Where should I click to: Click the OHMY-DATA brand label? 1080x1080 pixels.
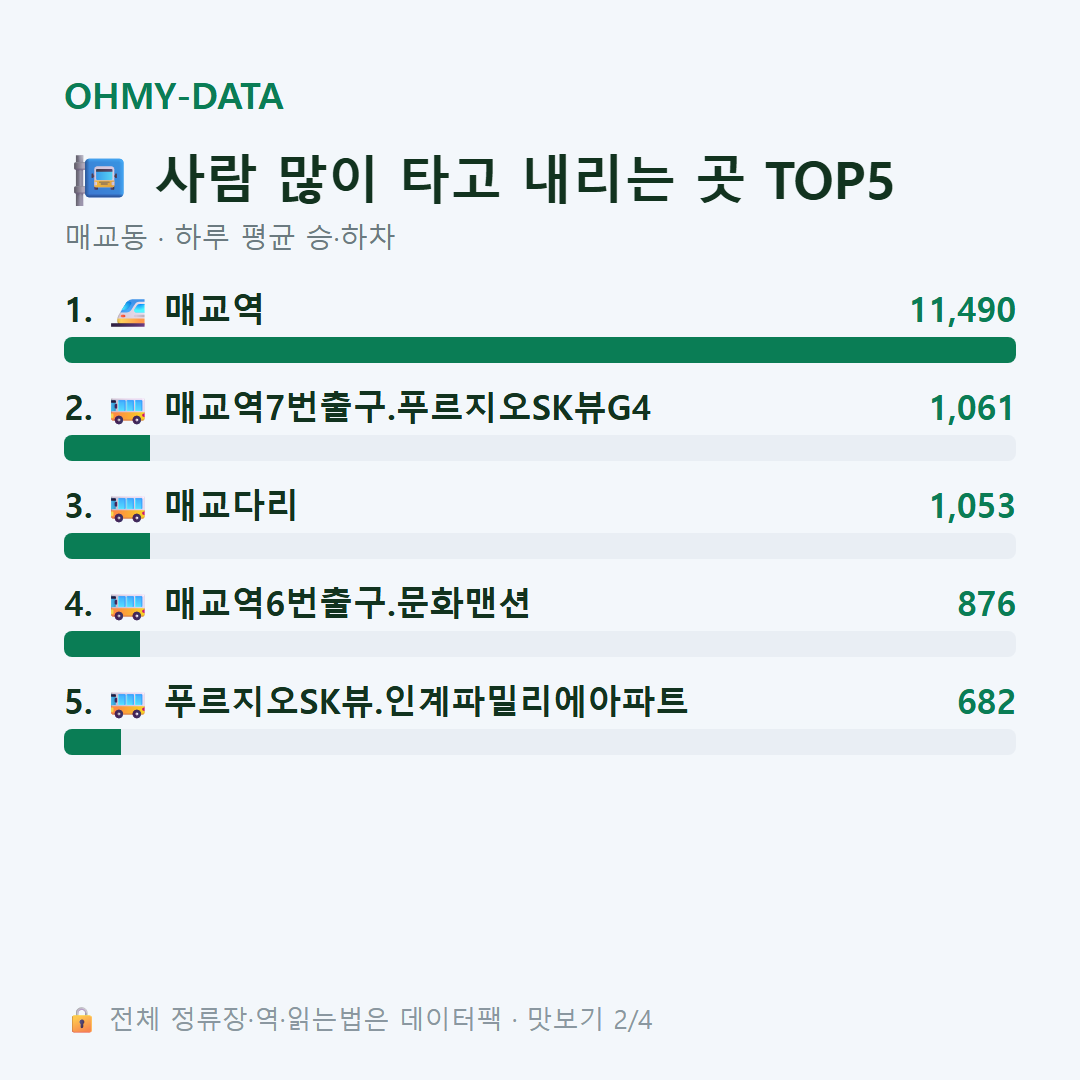[x=174, y=96]
